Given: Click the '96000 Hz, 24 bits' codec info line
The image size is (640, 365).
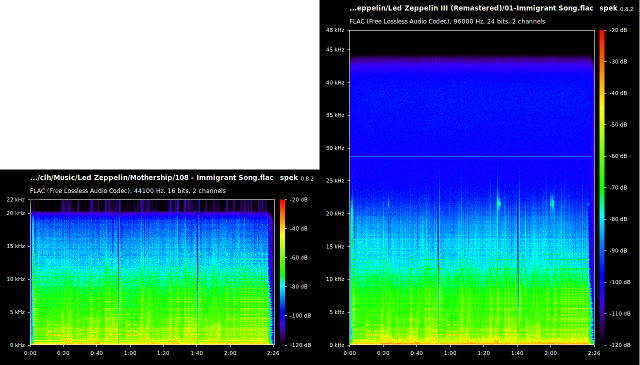Looking at the screenshot, I should [447, 21].
